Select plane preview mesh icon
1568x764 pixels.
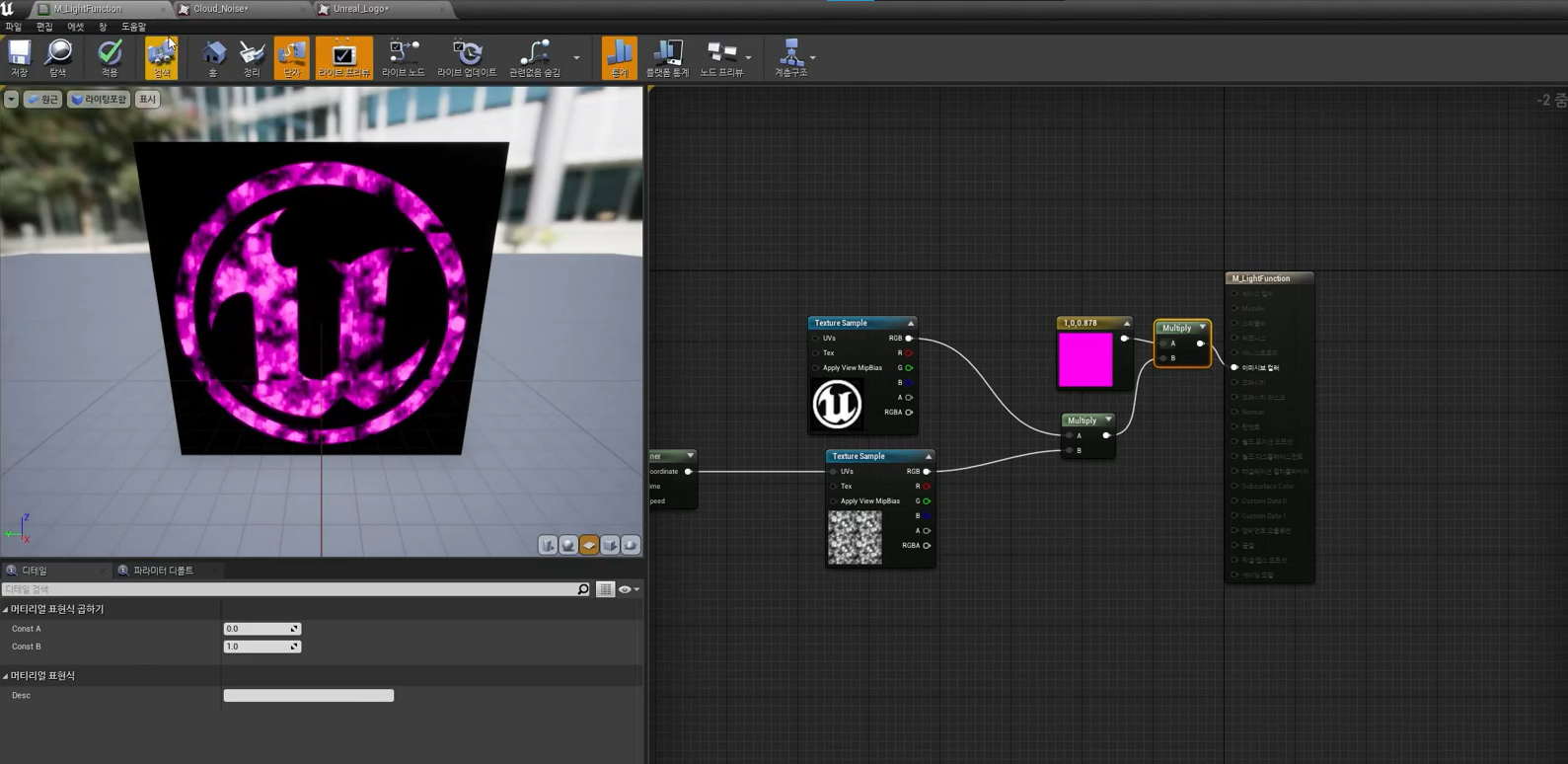(x=589, y=545)
